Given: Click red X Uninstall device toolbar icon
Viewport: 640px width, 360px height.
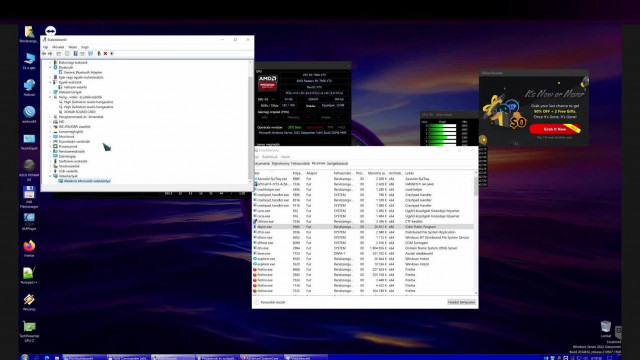Looking at the screenshot, I should [105, 53].
